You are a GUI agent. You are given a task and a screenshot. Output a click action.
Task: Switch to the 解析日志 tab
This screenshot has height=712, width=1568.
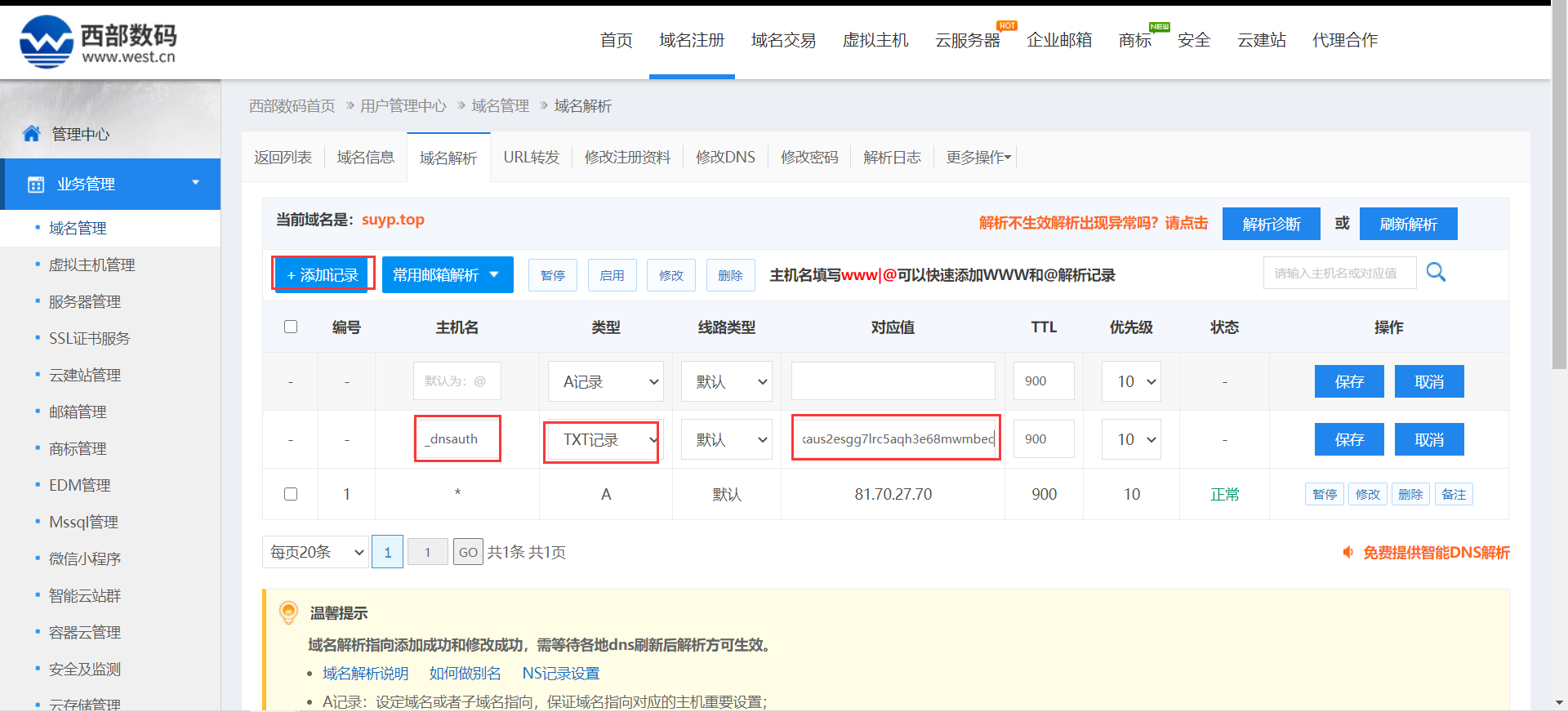click(892, 157)
